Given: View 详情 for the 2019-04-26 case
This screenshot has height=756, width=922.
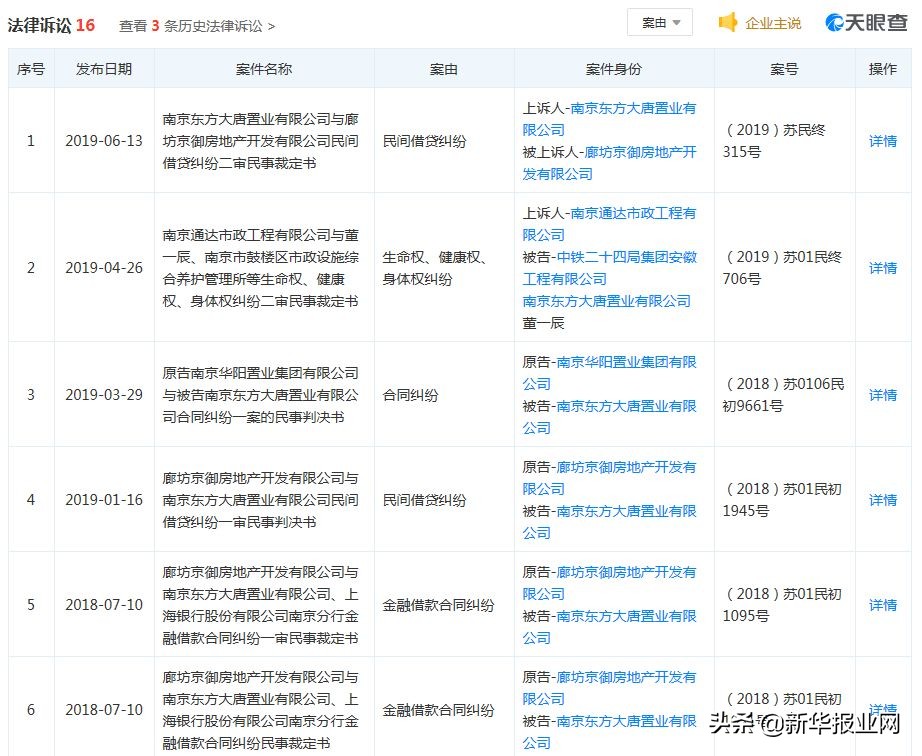Looking at the screenshot, I should 881,268.
